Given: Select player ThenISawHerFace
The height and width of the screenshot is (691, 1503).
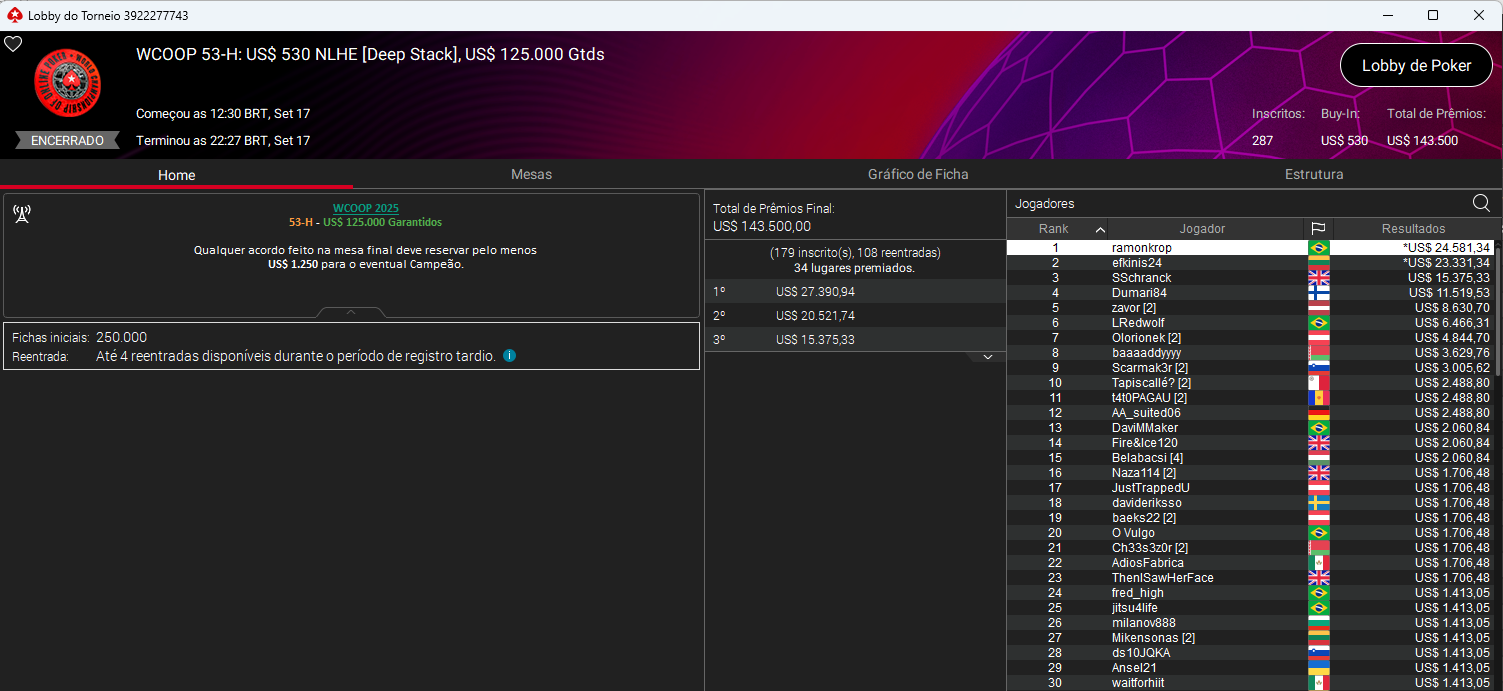Looking at the screenshot, I should pyautogui.click(x=1162, y=577).
